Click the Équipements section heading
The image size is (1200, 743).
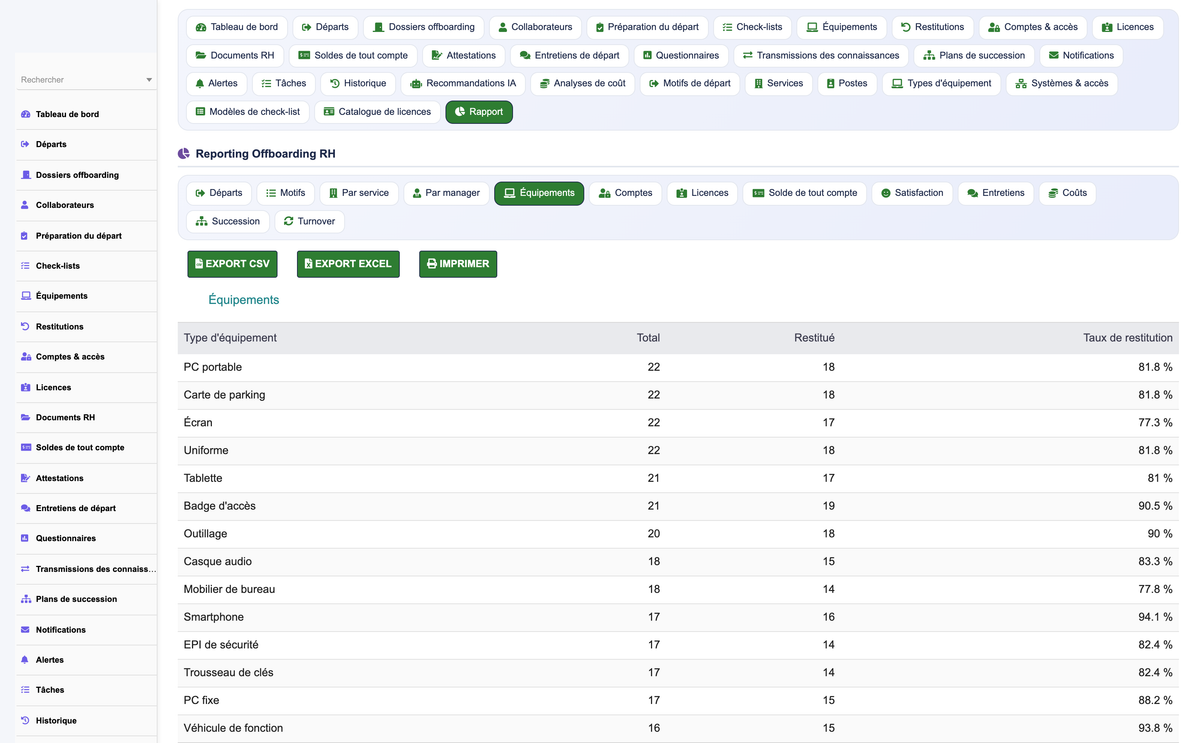click(244, 300)
